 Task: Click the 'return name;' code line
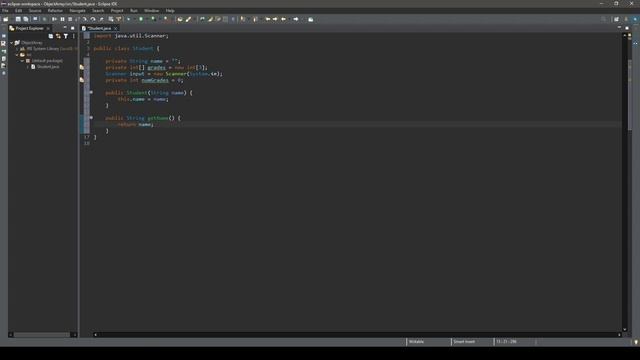coord(136,124)
